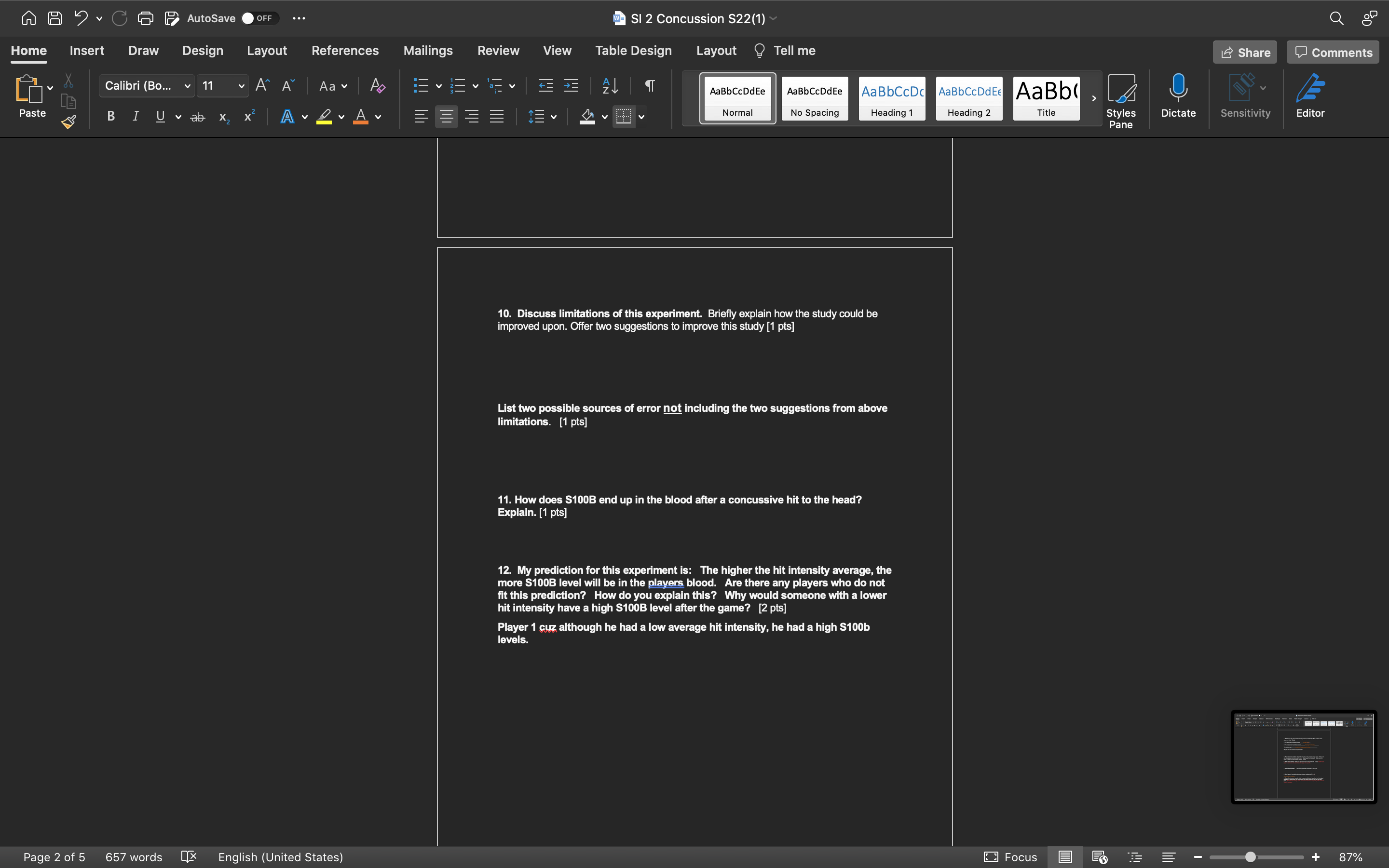Expand the font size dropdown
Screen dimensions: 1389x868
point(241,86)
